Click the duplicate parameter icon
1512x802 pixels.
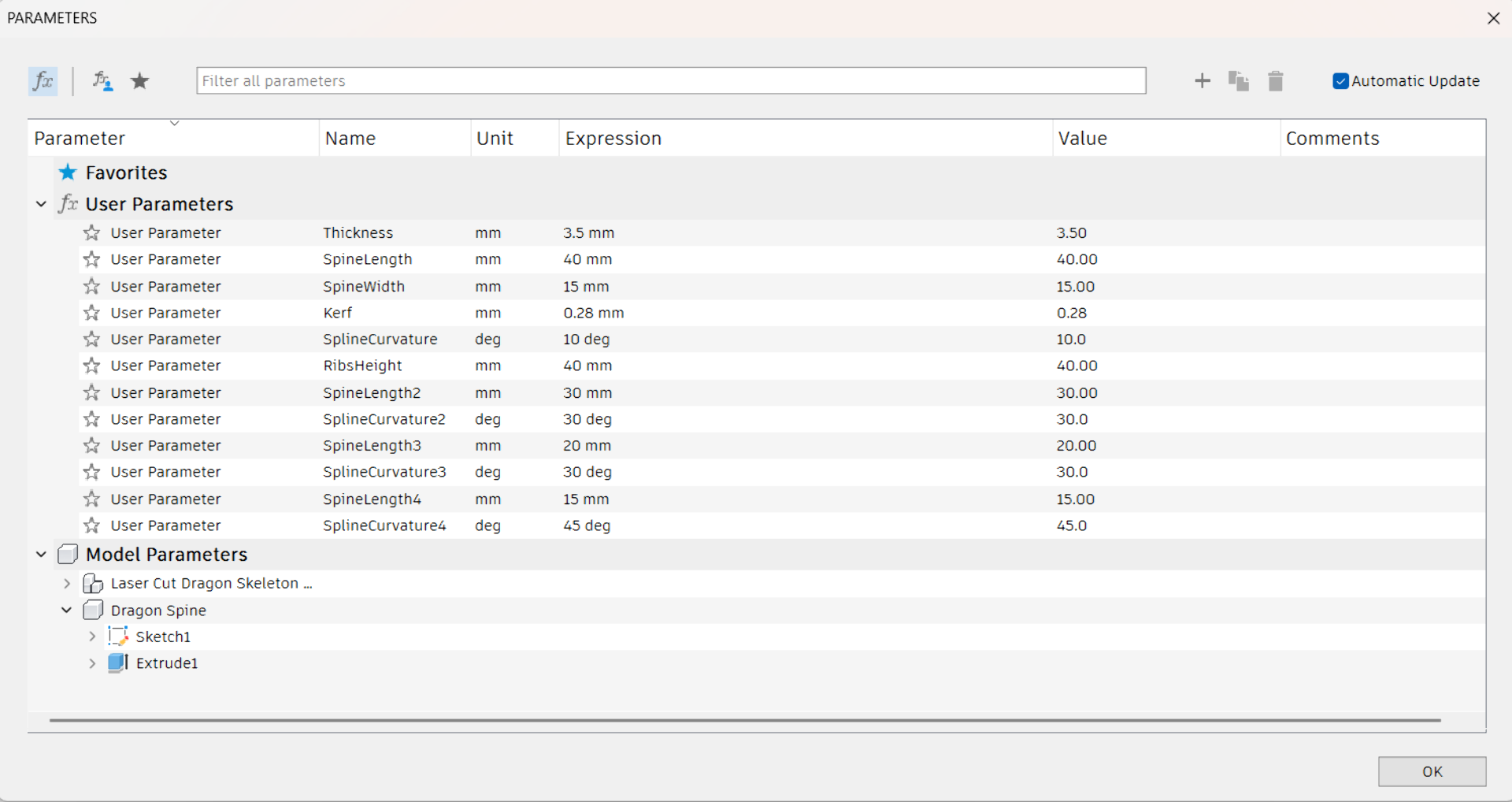[1238, 81]
